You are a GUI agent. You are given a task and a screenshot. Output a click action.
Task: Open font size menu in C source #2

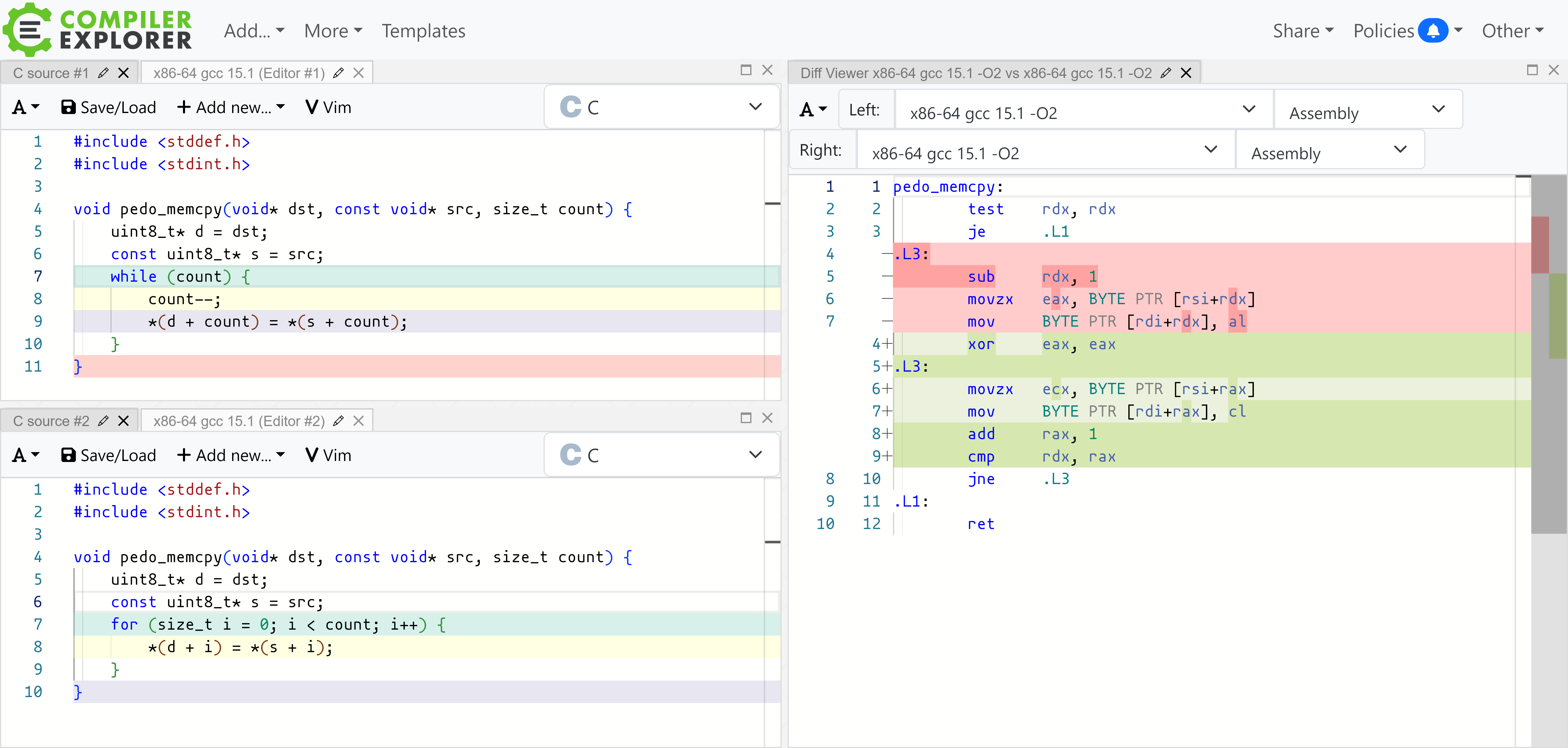pyautogui.click(x=25, y=455)
